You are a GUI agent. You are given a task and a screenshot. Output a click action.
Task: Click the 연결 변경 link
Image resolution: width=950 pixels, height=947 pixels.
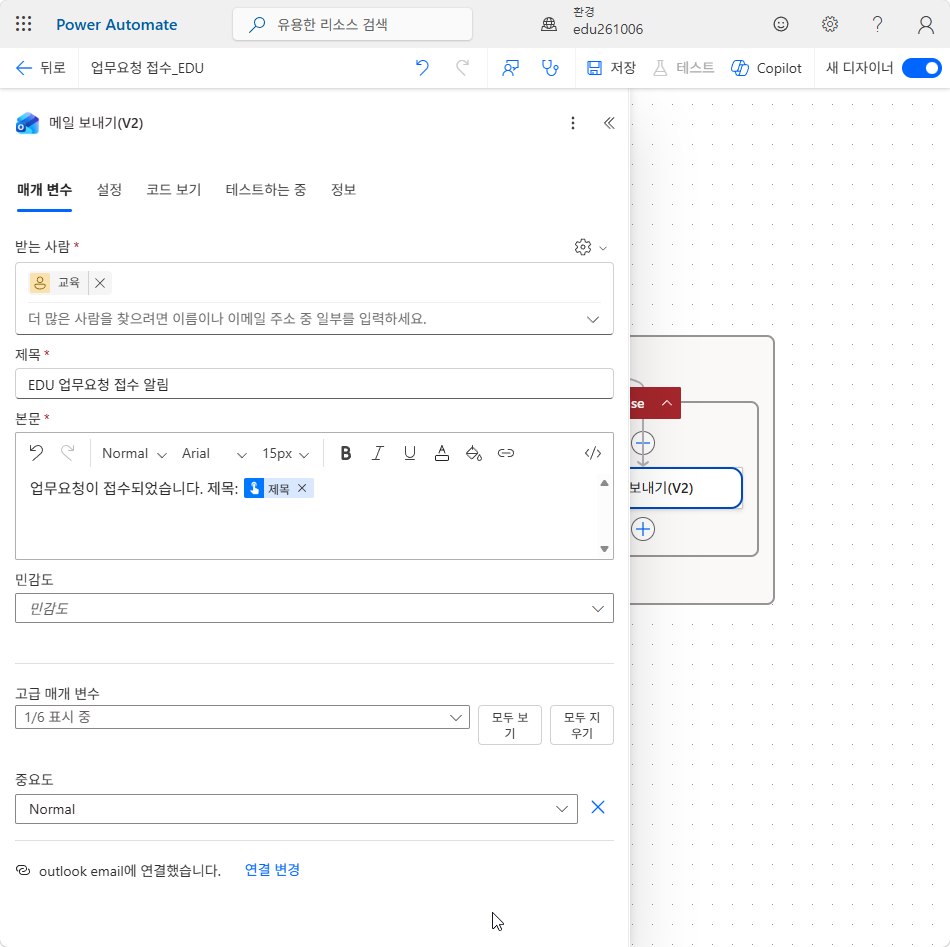tap(272, 870)
